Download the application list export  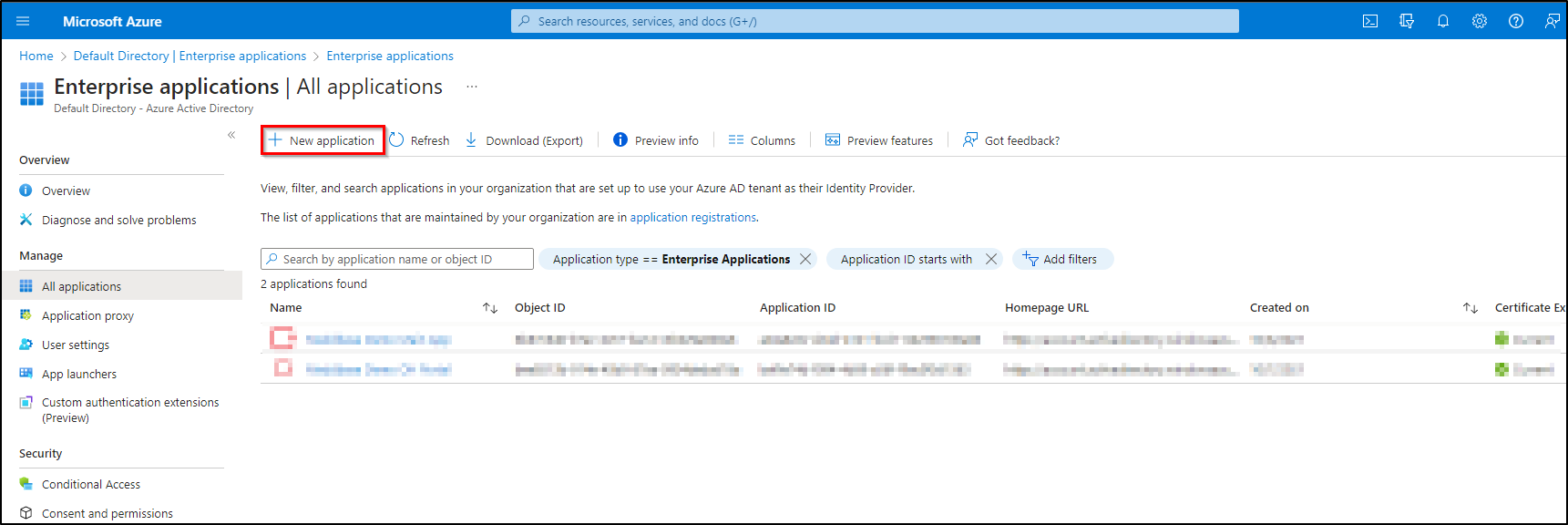click(524, 140)
